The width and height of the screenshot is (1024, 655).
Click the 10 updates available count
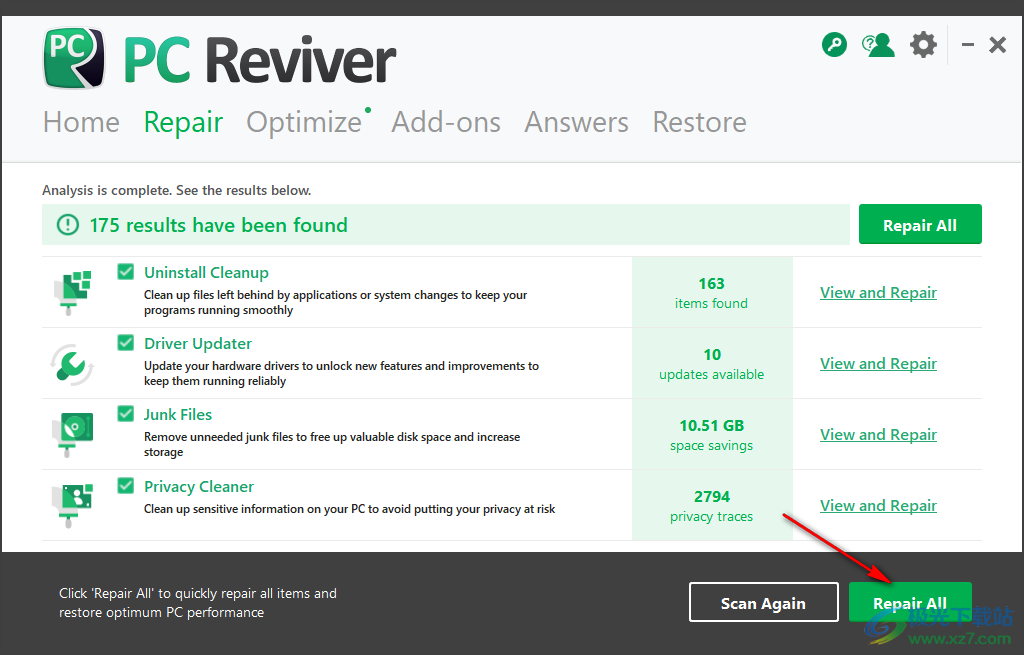[711, 364]
